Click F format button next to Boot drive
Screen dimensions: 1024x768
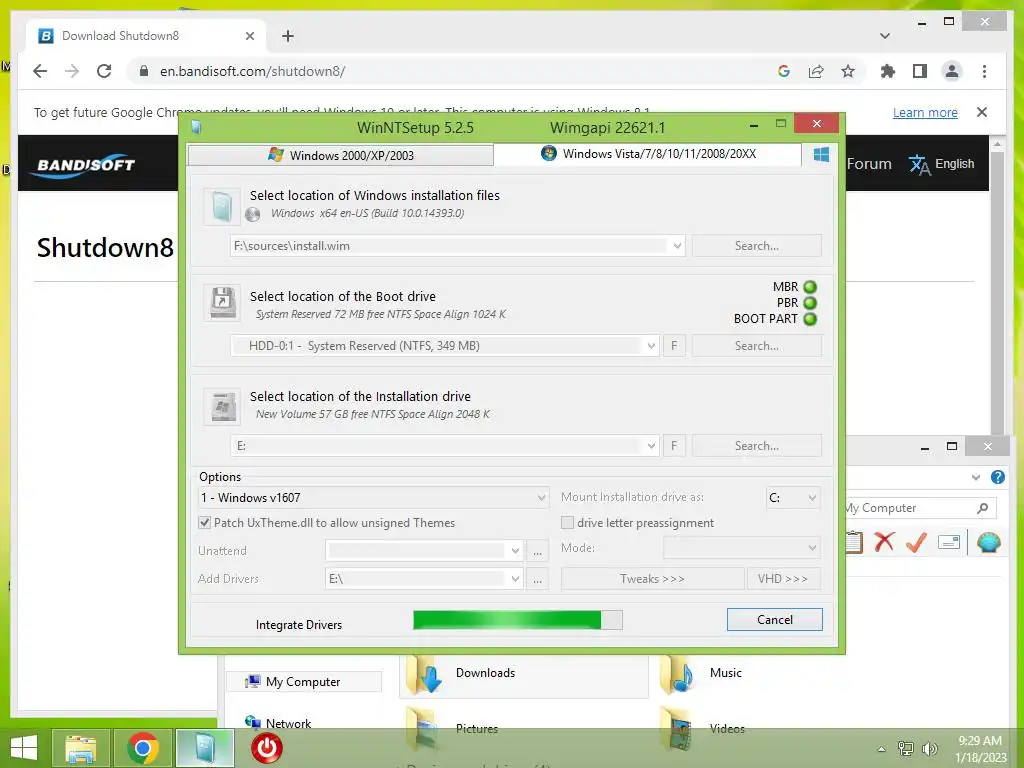click(x=674, y=346)
